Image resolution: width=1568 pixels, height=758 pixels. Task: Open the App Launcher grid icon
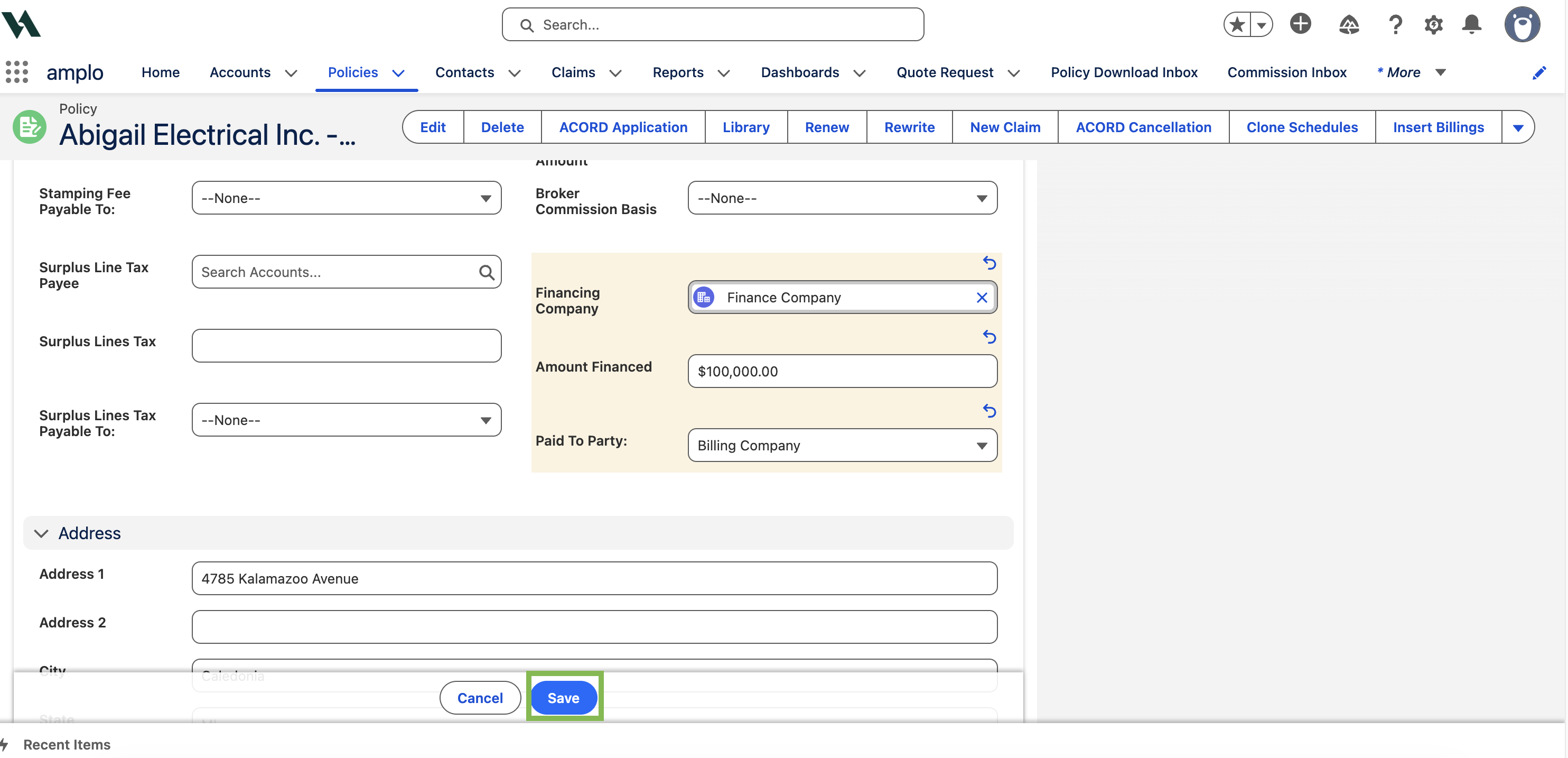click(17, 72)
